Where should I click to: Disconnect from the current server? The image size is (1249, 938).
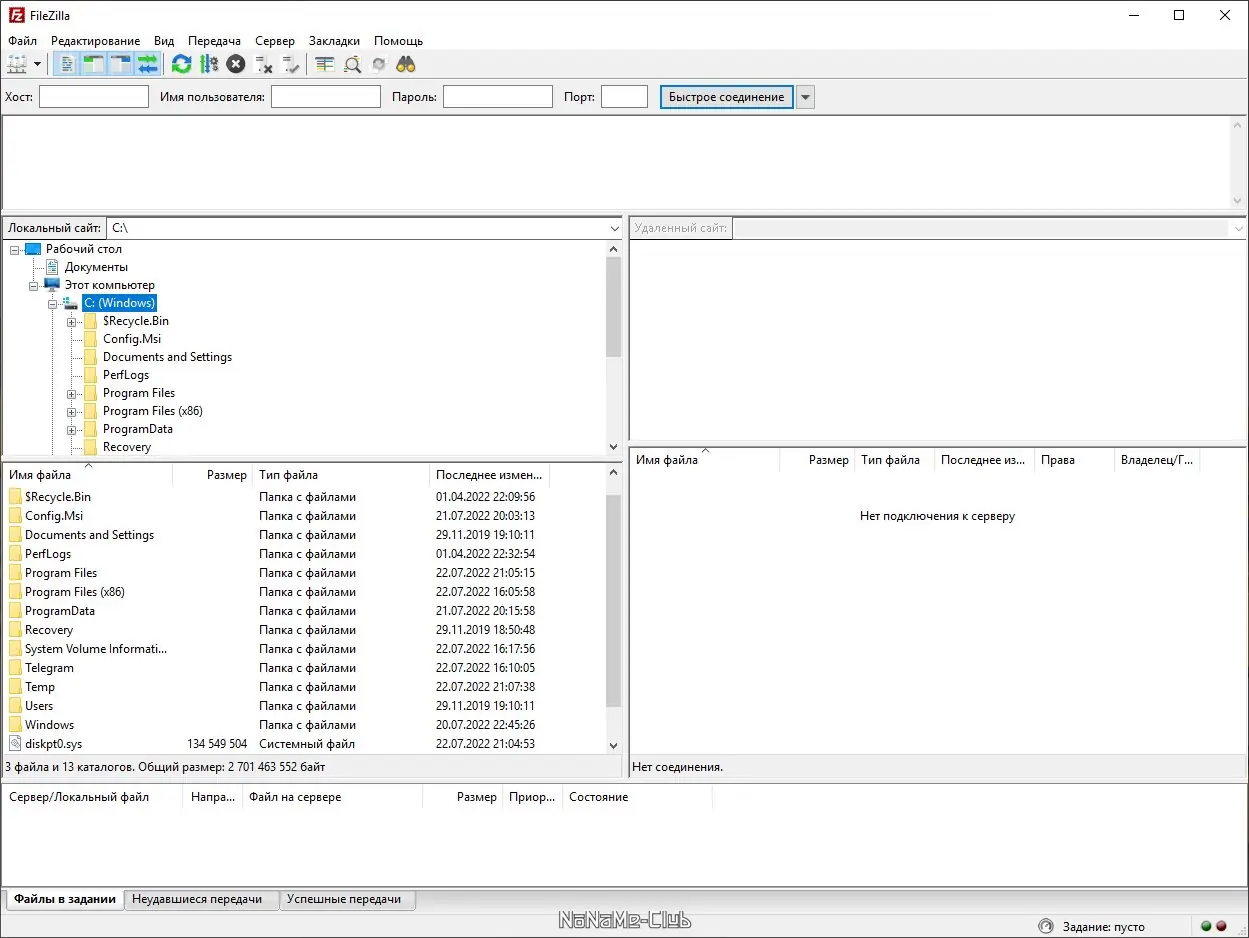coord(264,64)
